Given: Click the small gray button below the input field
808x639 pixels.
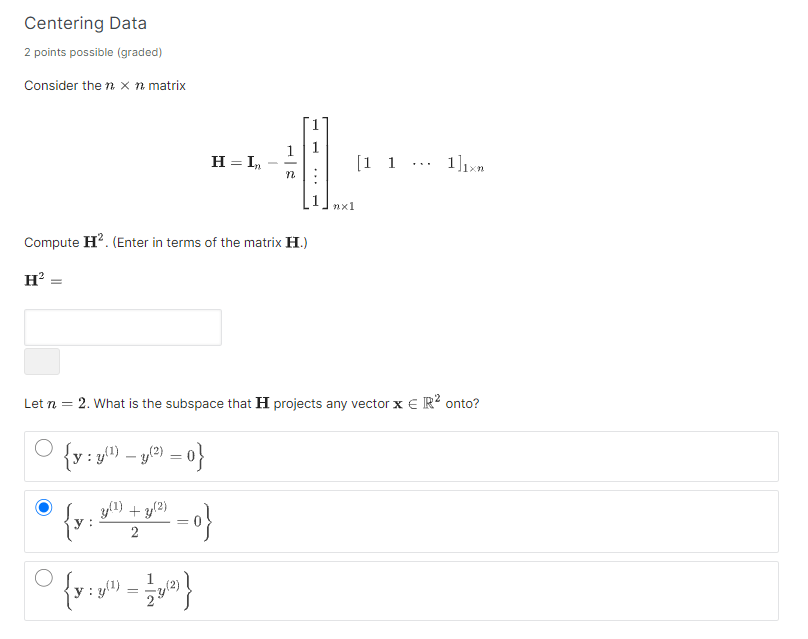Looking at the screenshot, I should pos(41,360).
